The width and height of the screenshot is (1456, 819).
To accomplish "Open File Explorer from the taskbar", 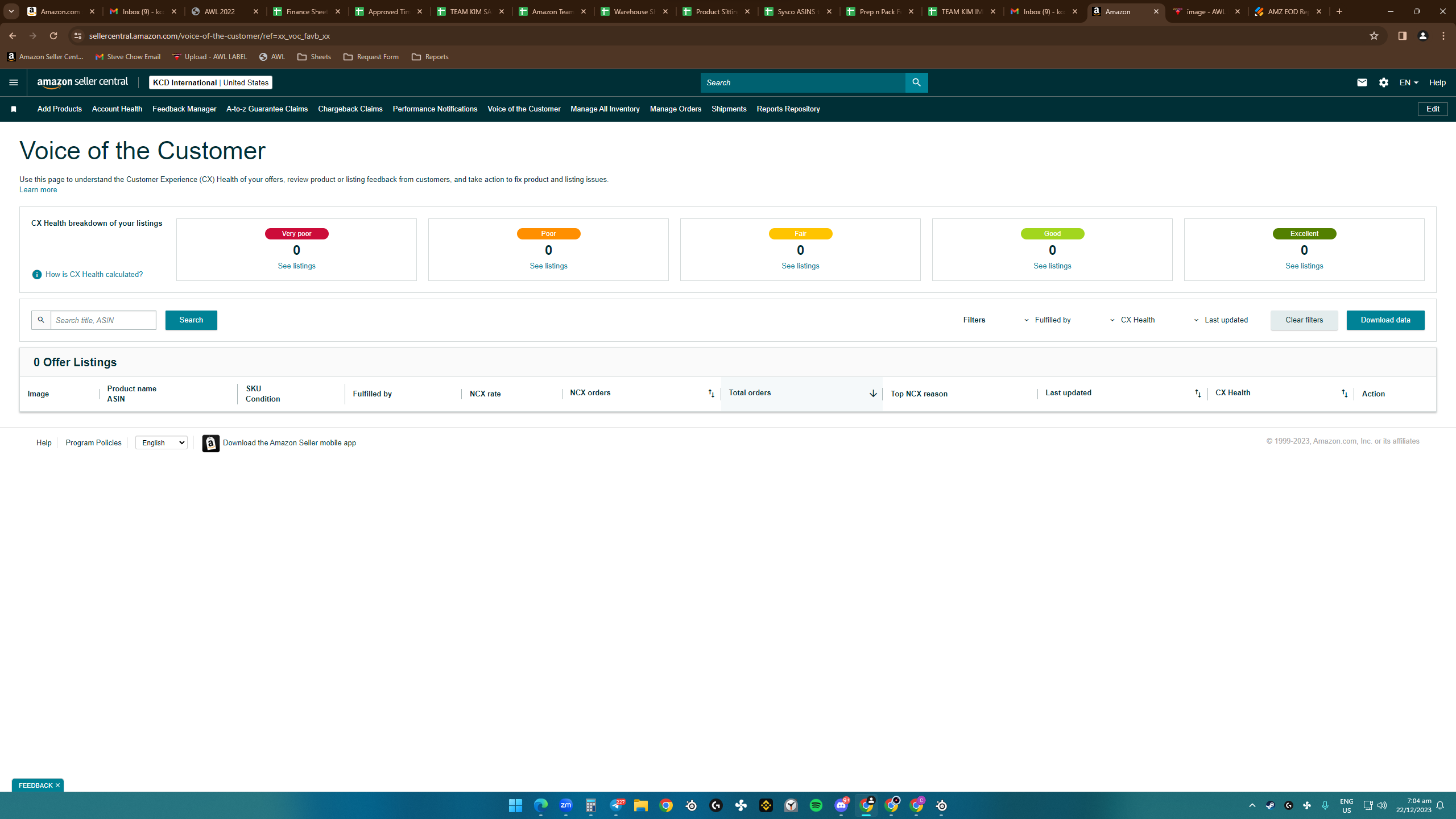I will pos(641,805).
